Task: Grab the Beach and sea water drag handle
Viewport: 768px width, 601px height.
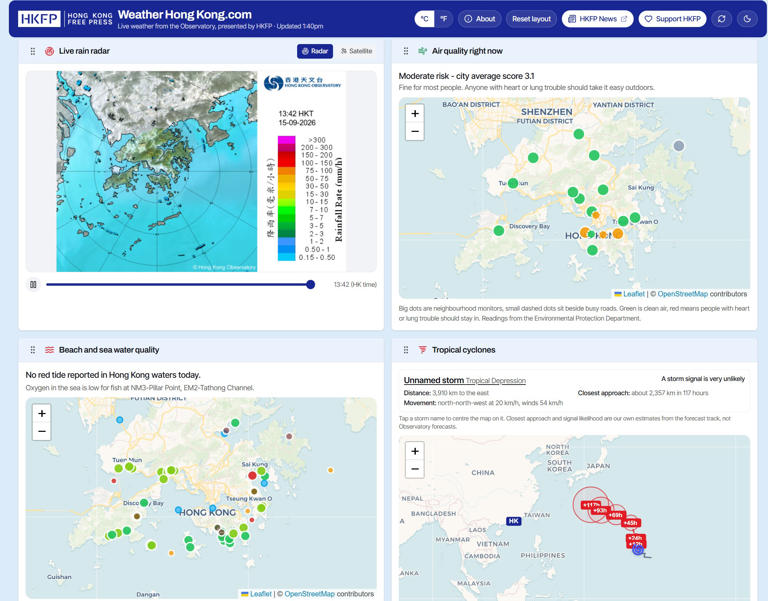Action: coord(33,350)
